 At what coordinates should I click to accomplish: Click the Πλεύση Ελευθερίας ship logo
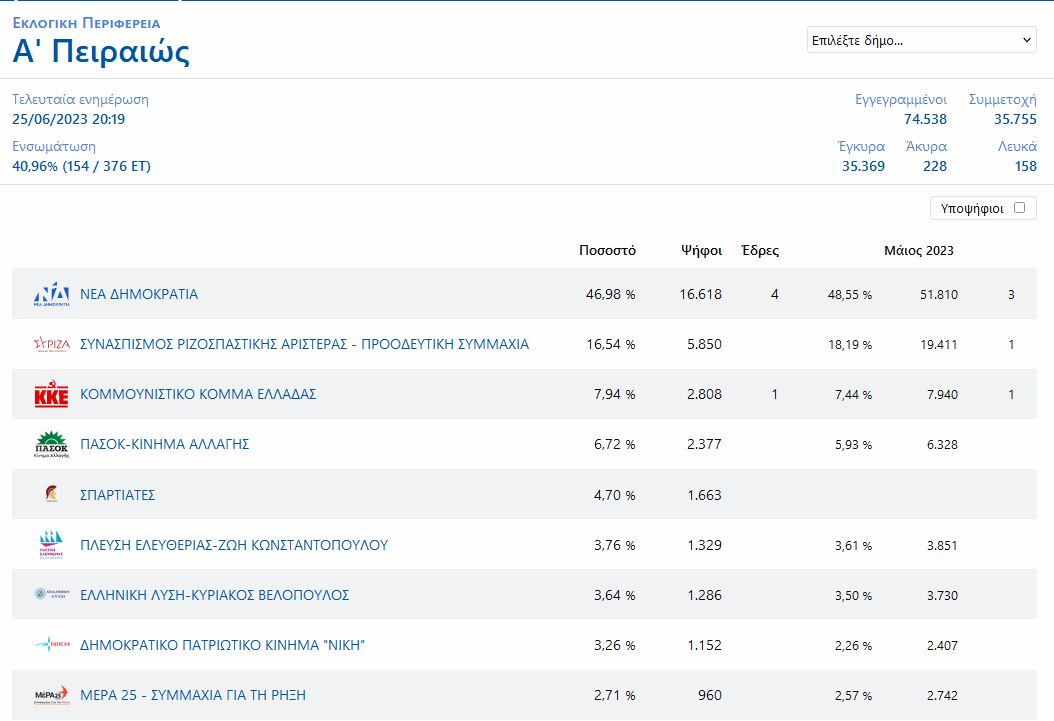pos(51,545)
